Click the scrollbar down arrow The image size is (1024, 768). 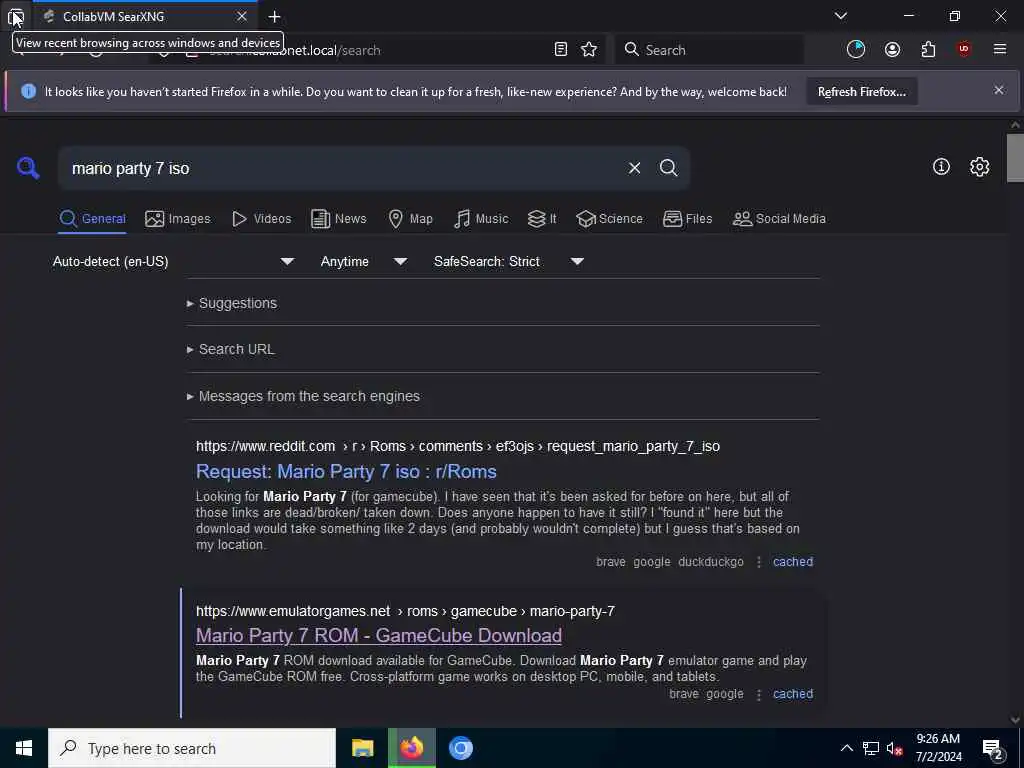pos(1015,720)
